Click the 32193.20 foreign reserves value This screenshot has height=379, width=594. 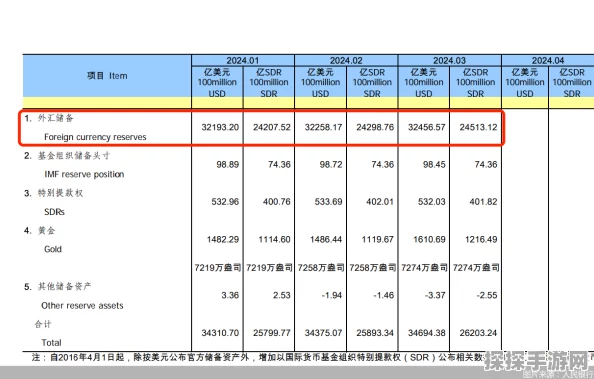pyautogui.click(x=220, y=127)
